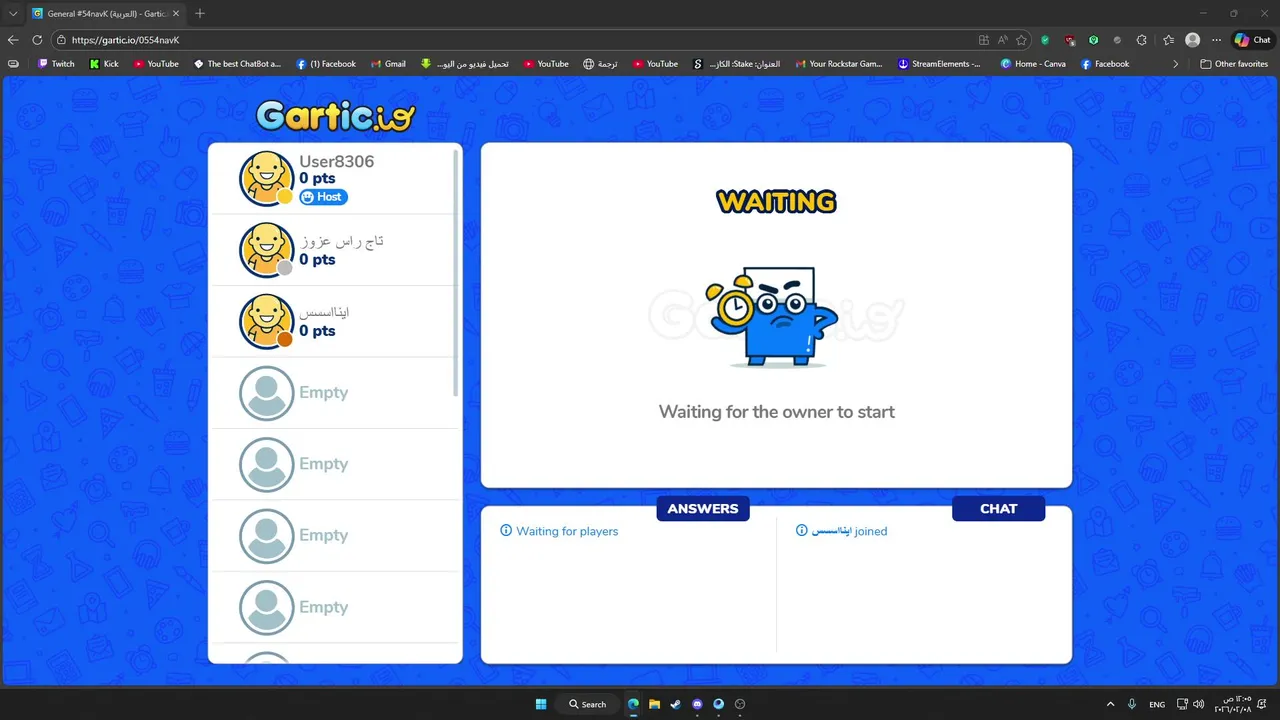Open the green hexagon heart extension
This screenshot has height=720, width=1280.
click(x=1094, y=40)
